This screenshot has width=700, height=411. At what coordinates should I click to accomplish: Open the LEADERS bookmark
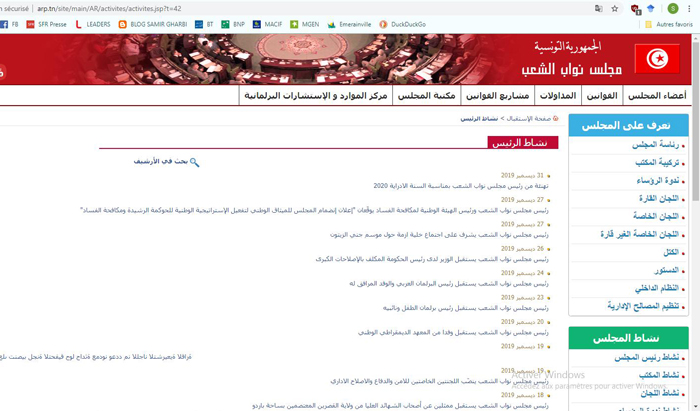pyautogui.click(x=93, y=25)
